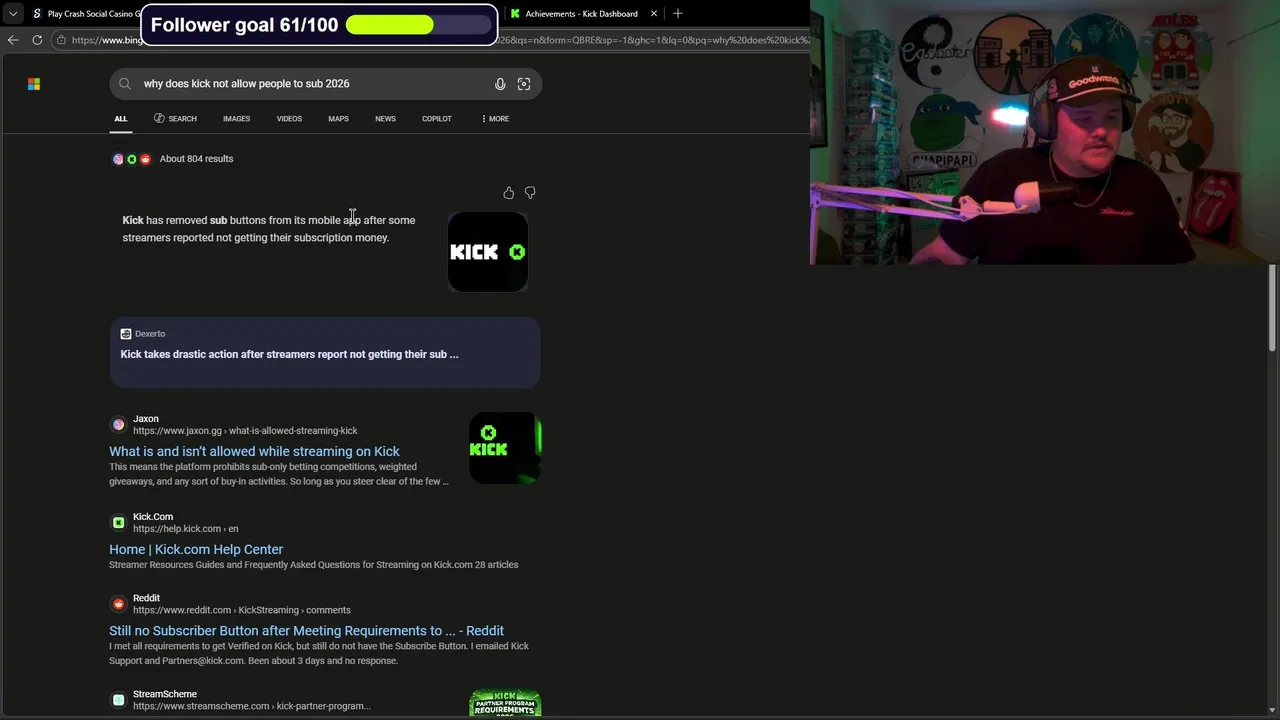Switch to MAPS results
The width and height of the screenshot is (1280, 720).
tap(338, 119)
